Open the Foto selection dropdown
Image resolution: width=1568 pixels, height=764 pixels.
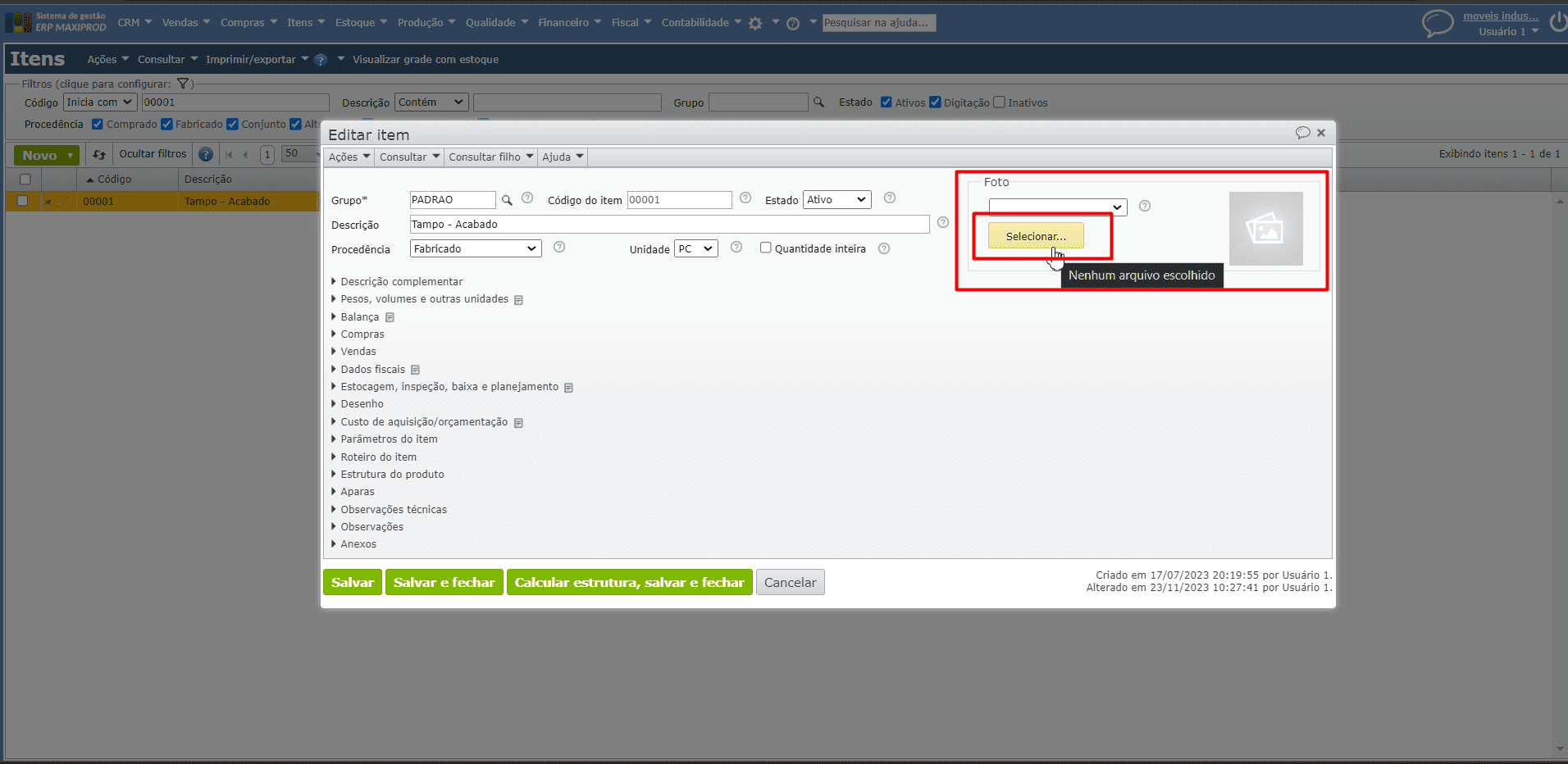1058,207
